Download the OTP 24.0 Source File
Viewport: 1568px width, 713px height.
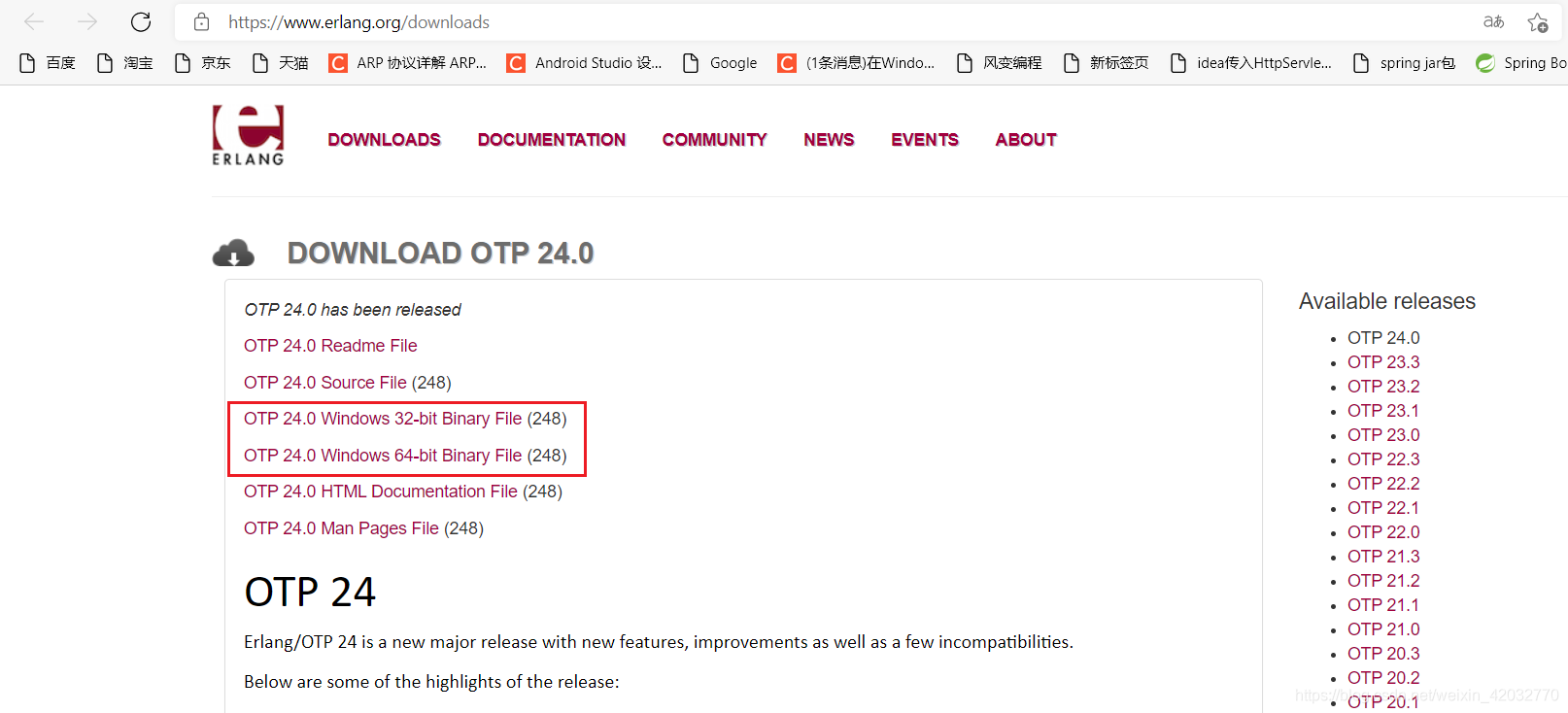[x=324, y=383]
